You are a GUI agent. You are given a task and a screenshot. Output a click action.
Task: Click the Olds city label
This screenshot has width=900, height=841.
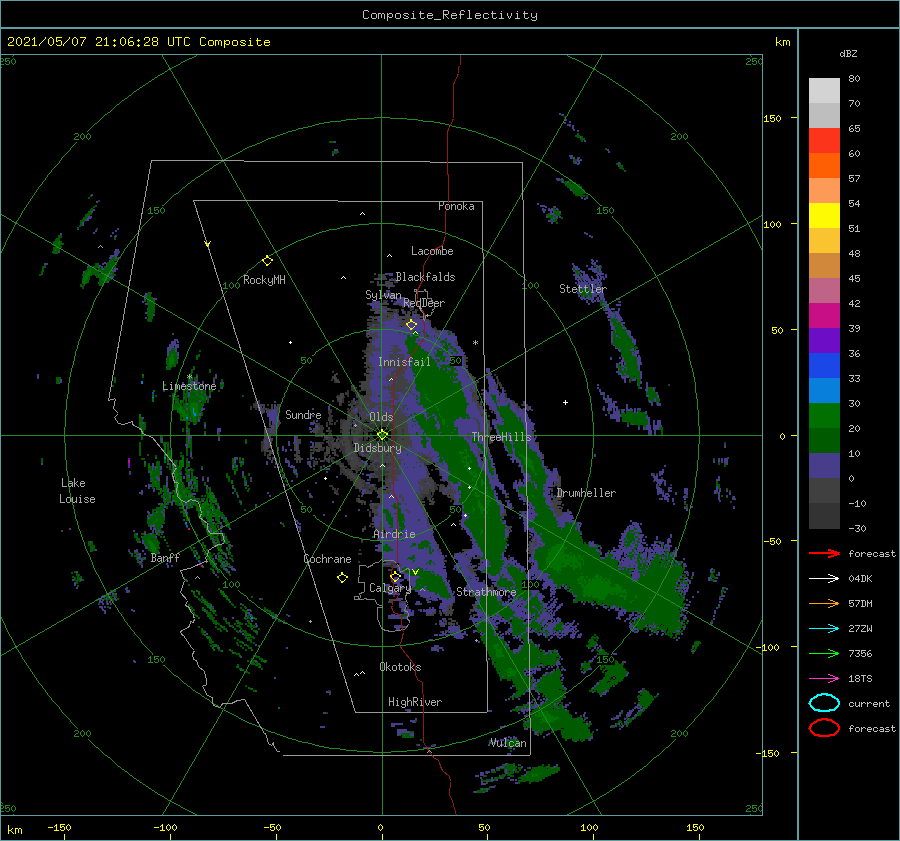(381, 417)
